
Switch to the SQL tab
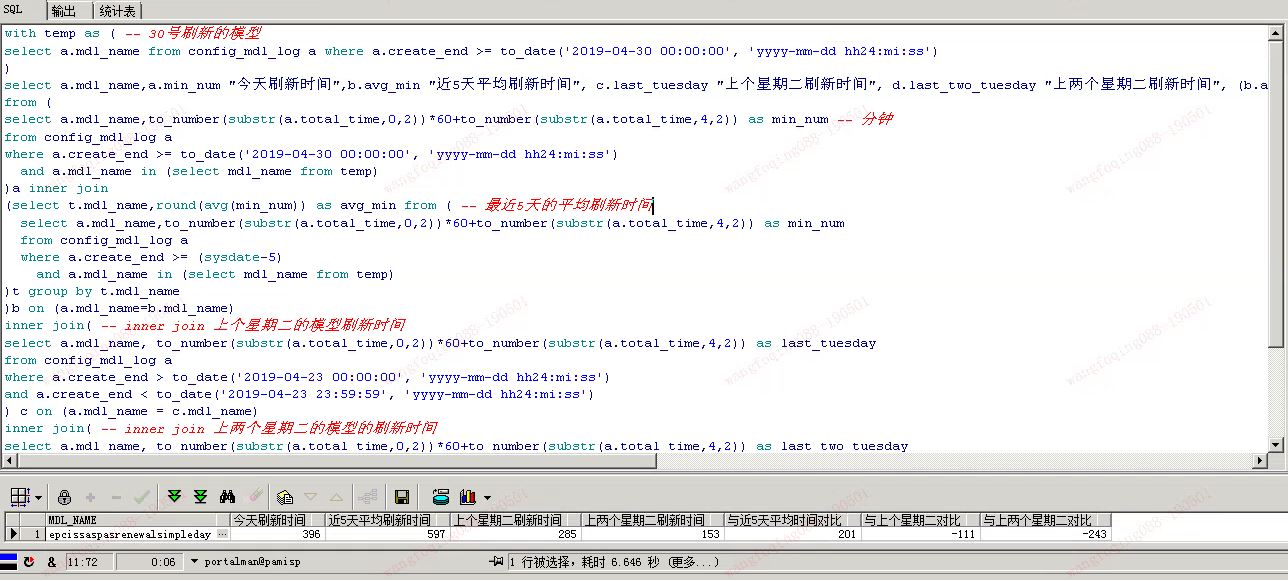(14, 9)
